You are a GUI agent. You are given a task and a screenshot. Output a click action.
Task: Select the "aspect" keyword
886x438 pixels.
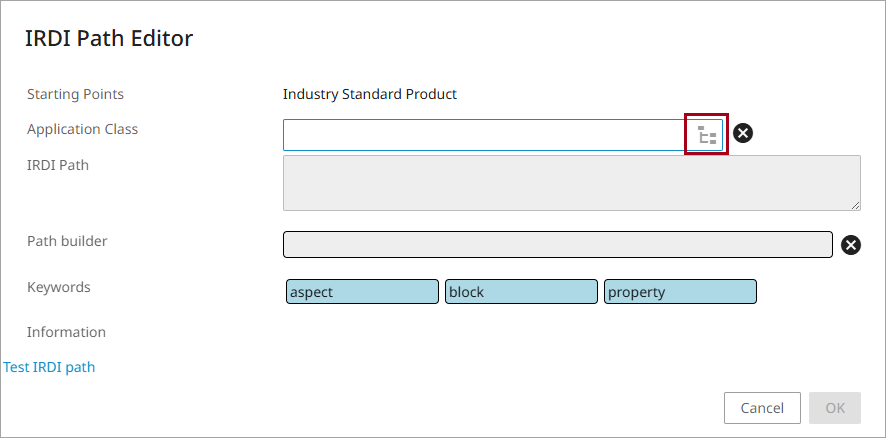(x=362, y=292)
